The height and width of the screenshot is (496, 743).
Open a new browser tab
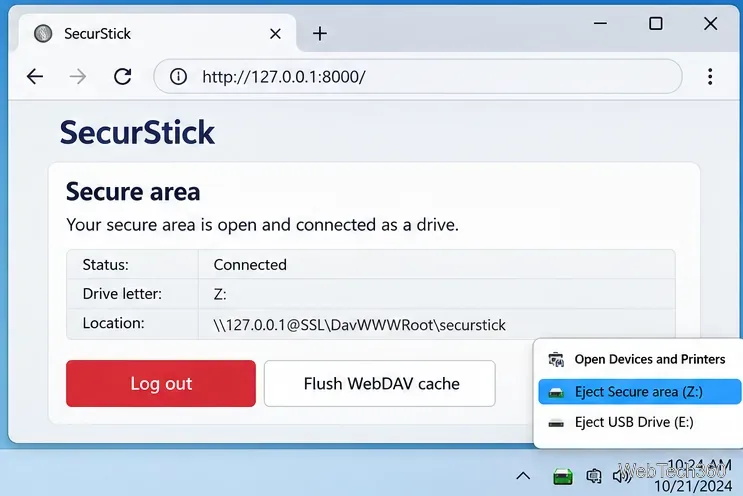320,33
